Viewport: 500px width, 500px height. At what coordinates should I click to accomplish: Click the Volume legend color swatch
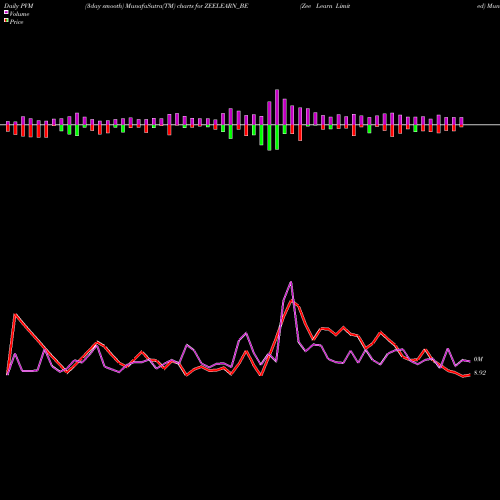coord(6,12)
